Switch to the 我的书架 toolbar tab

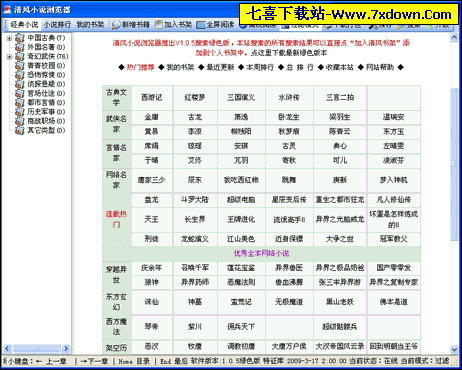[90, 25]
